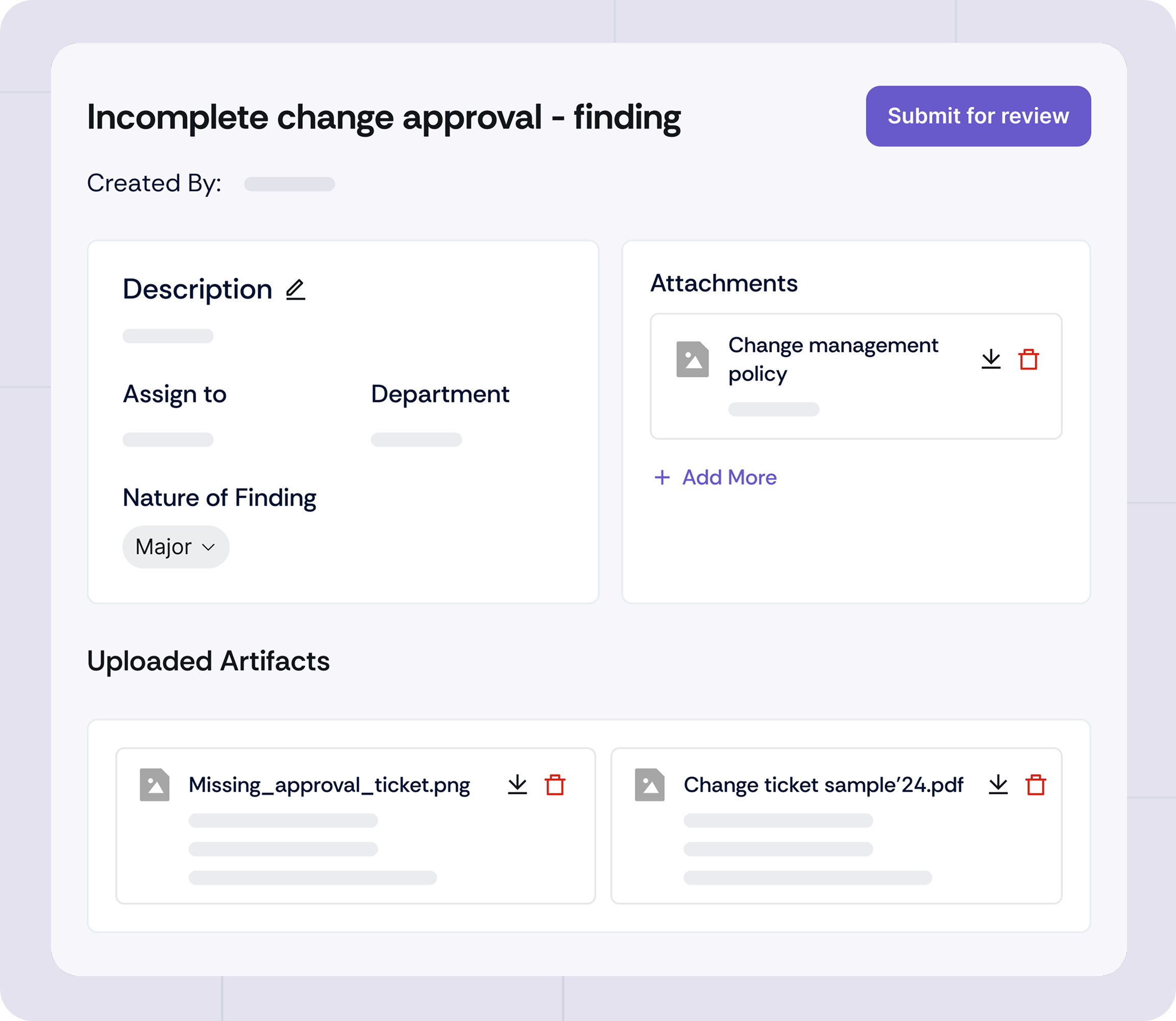This screenshot has width=1176, height=1021.
Task: Delete Change ticket sample'24.pdf artifact
Action: point(1036,785)
